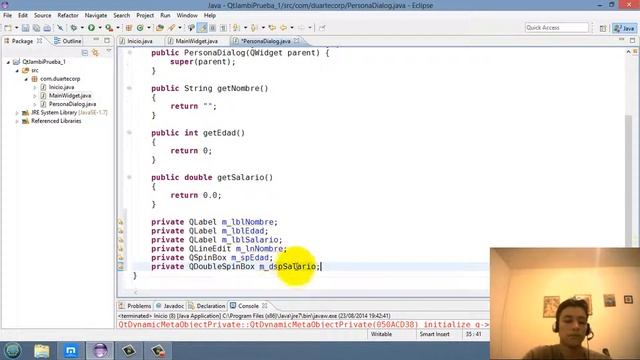Open the Run configurations dropdown arrow
The width and height of the screenshot is (640, 360).
100,28
